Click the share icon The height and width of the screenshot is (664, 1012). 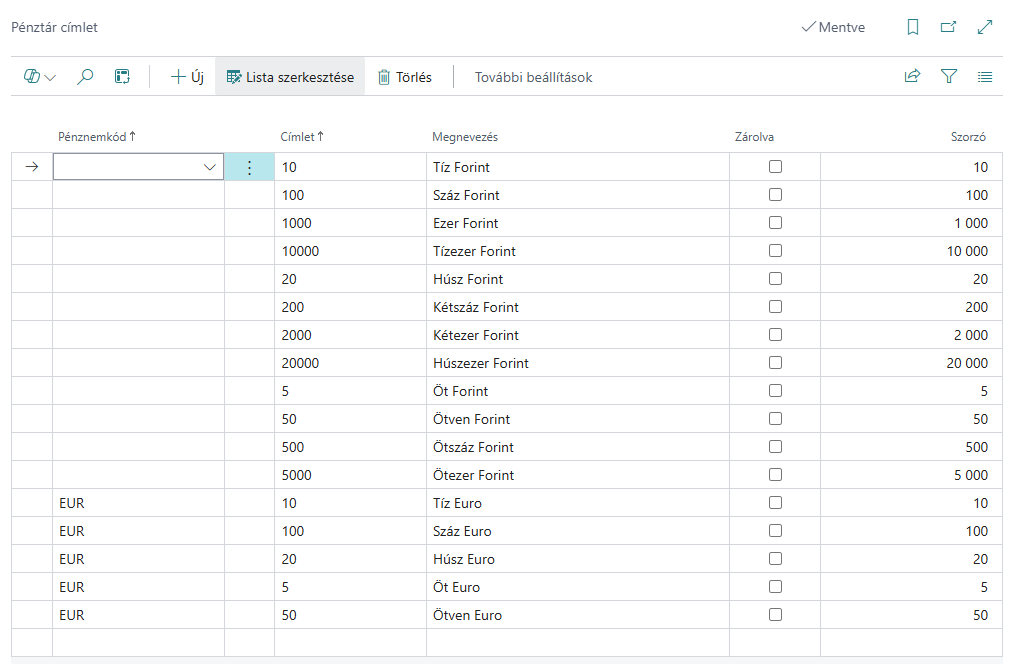coord(912,77)
